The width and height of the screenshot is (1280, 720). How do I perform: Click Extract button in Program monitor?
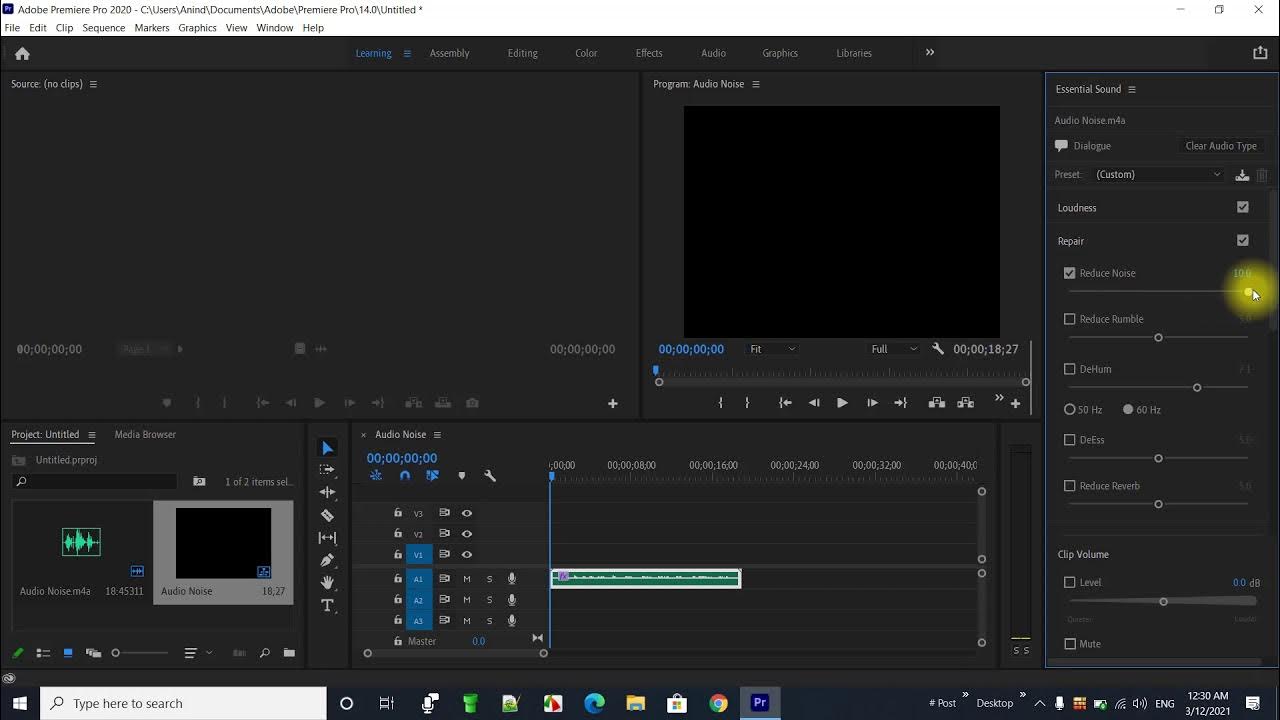click(x=965, y=403)
